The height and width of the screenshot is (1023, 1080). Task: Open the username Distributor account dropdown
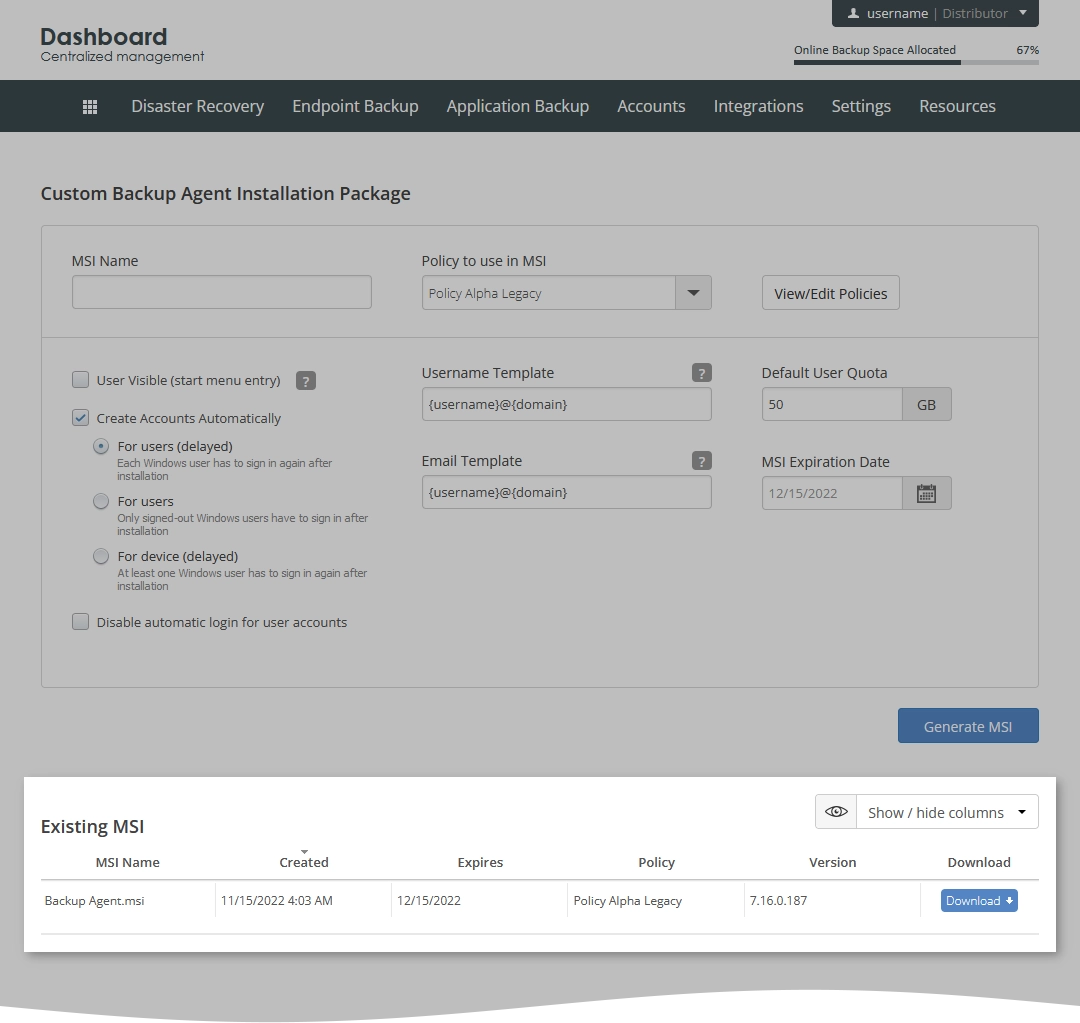[935, 13]
